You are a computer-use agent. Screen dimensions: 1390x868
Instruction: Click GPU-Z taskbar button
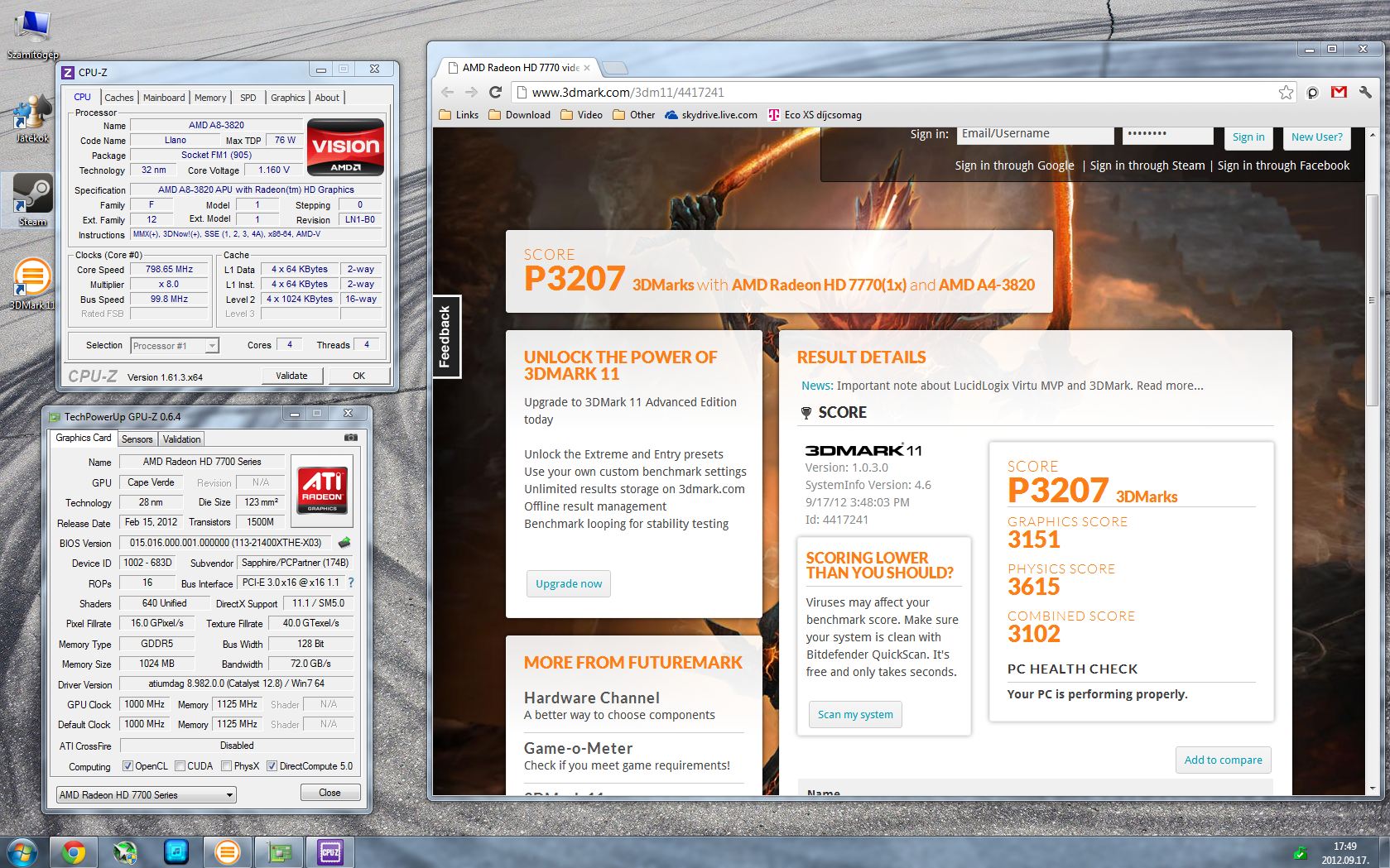tap(279, 852)
